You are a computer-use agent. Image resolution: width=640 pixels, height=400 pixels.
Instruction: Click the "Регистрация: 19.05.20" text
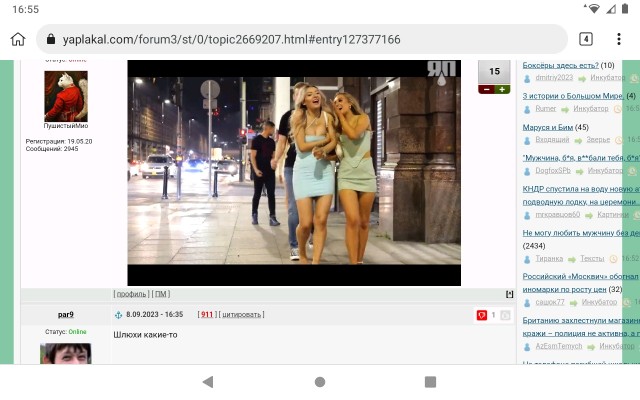tap(59, 141)
